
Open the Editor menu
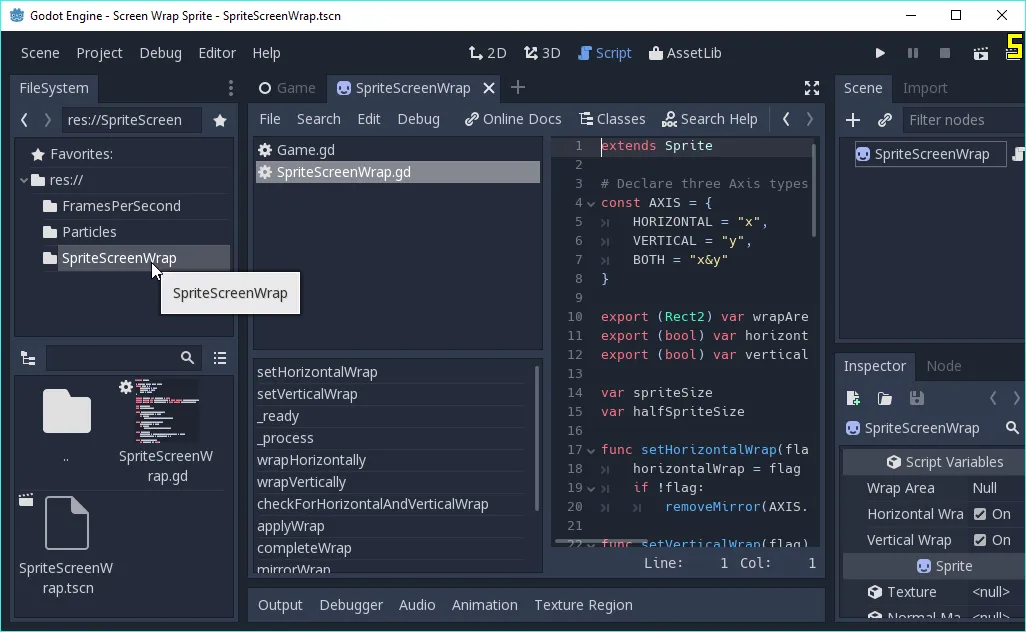point(217,53)
